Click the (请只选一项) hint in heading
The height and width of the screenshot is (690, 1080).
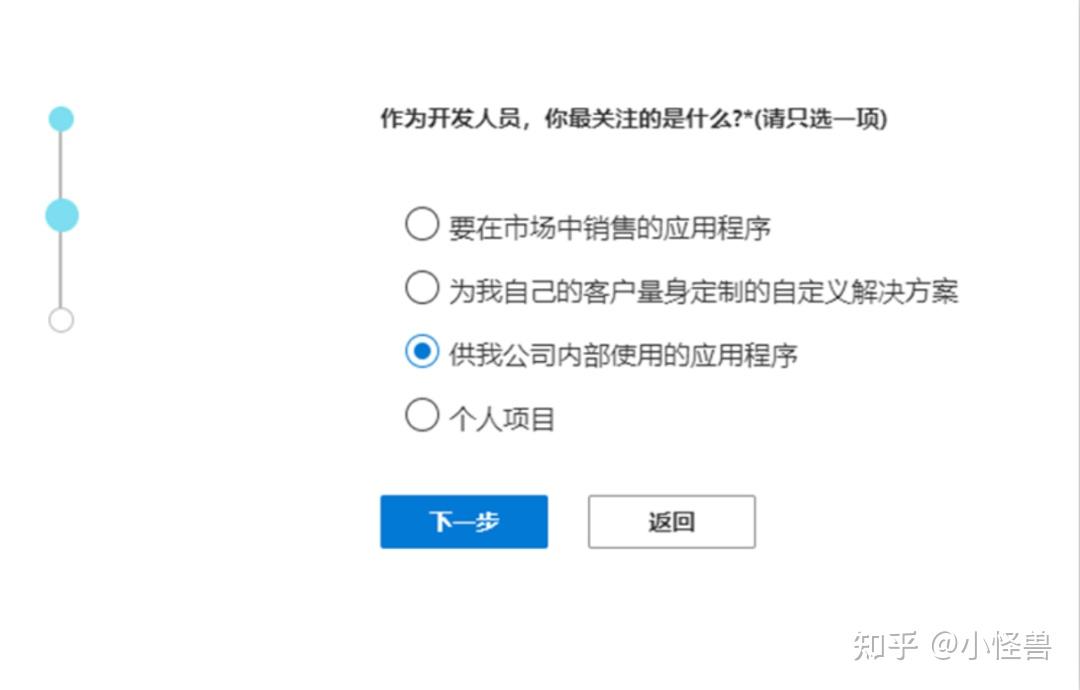coord(820,119)
